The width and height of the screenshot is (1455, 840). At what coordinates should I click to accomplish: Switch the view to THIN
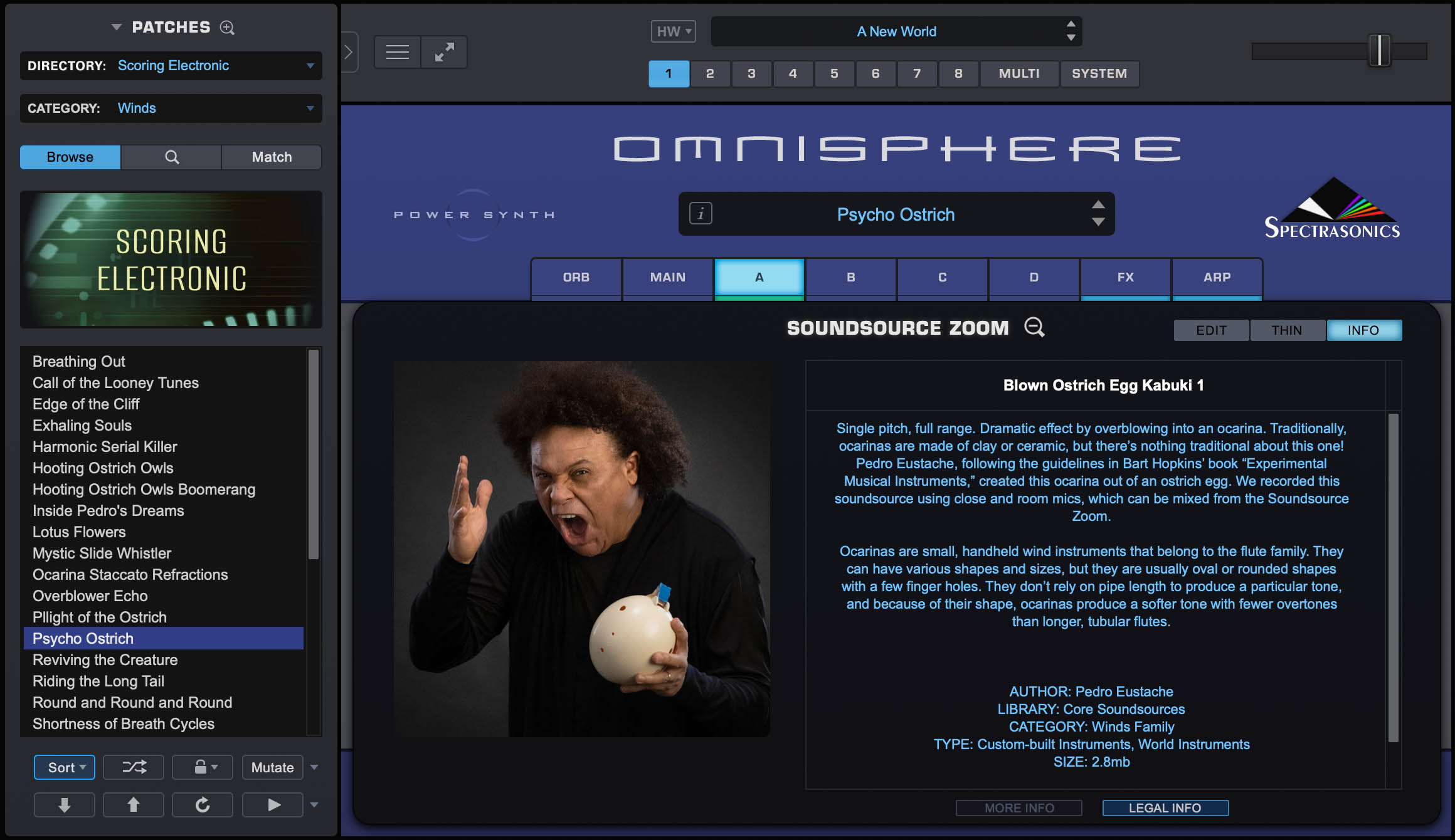(1288, 330)
